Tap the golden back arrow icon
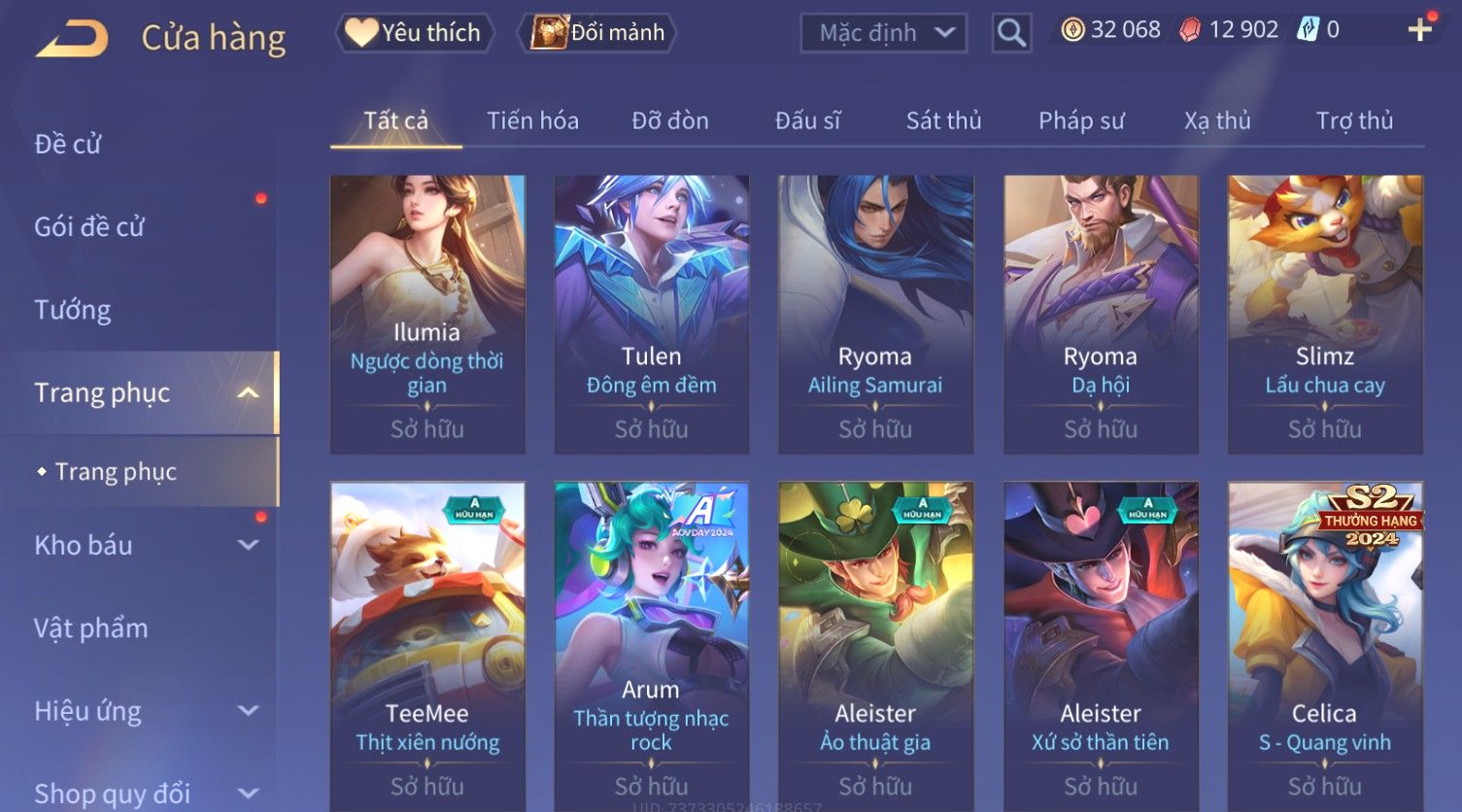 [x=73, y=38]
